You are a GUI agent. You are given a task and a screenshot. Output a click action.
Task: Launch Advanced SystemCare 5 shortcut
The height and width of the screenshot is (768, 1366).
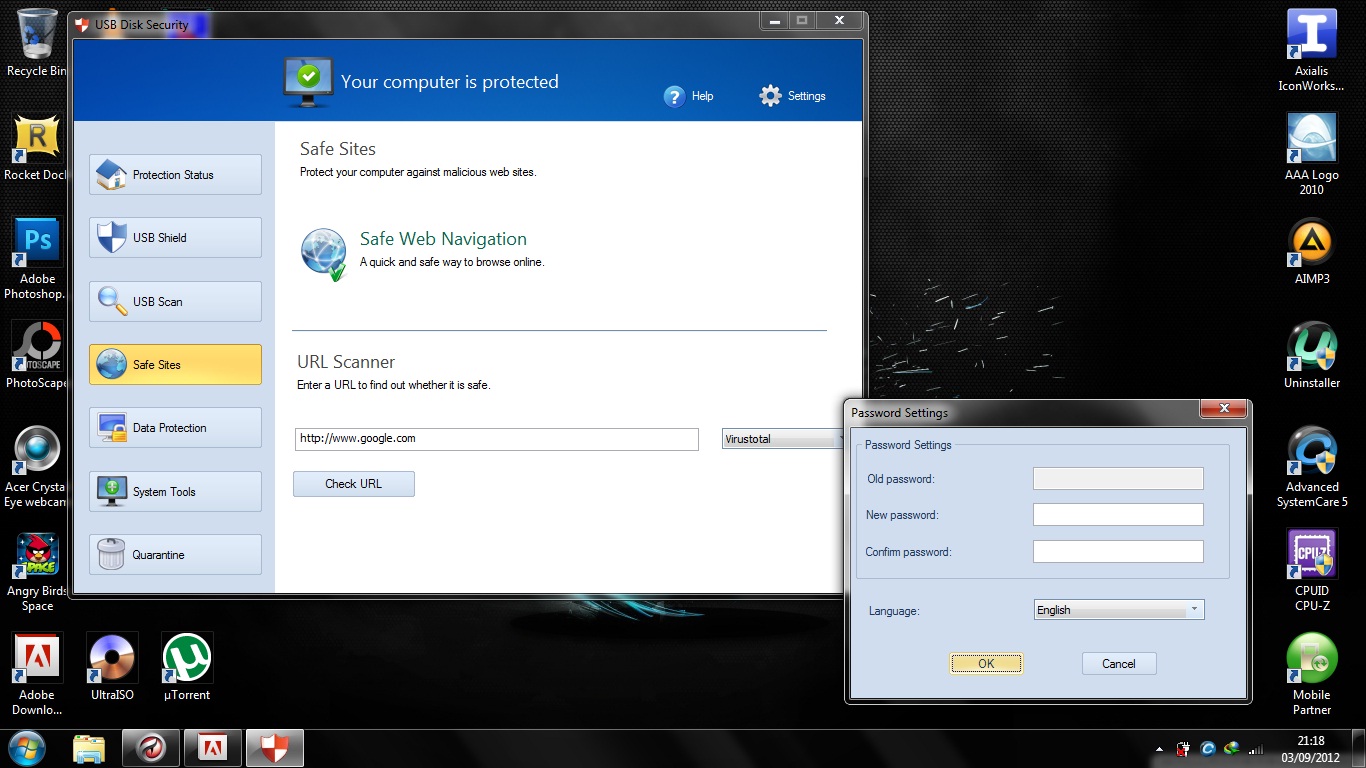point(1311,466)
